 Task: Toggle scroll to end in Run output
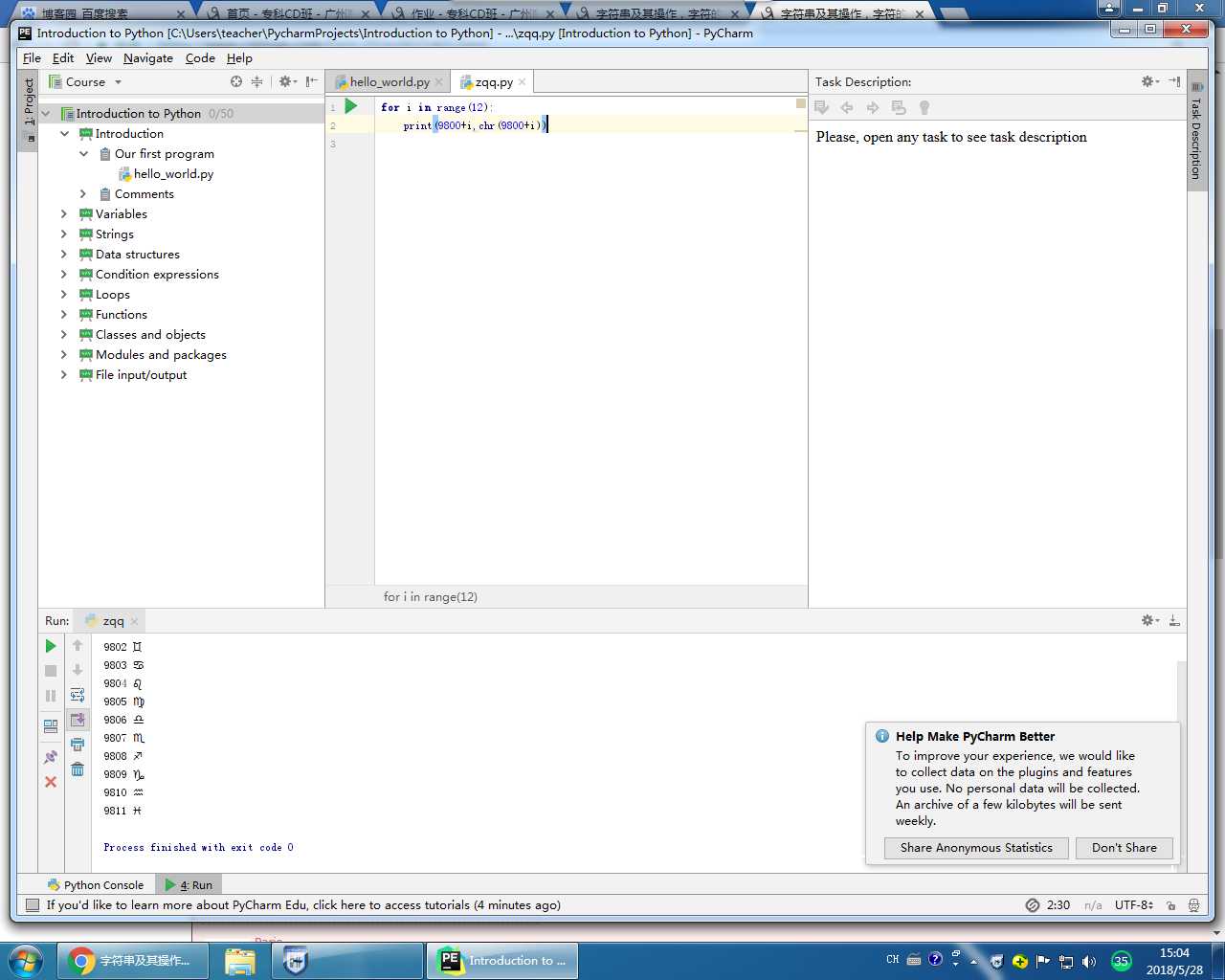[78, 720]
